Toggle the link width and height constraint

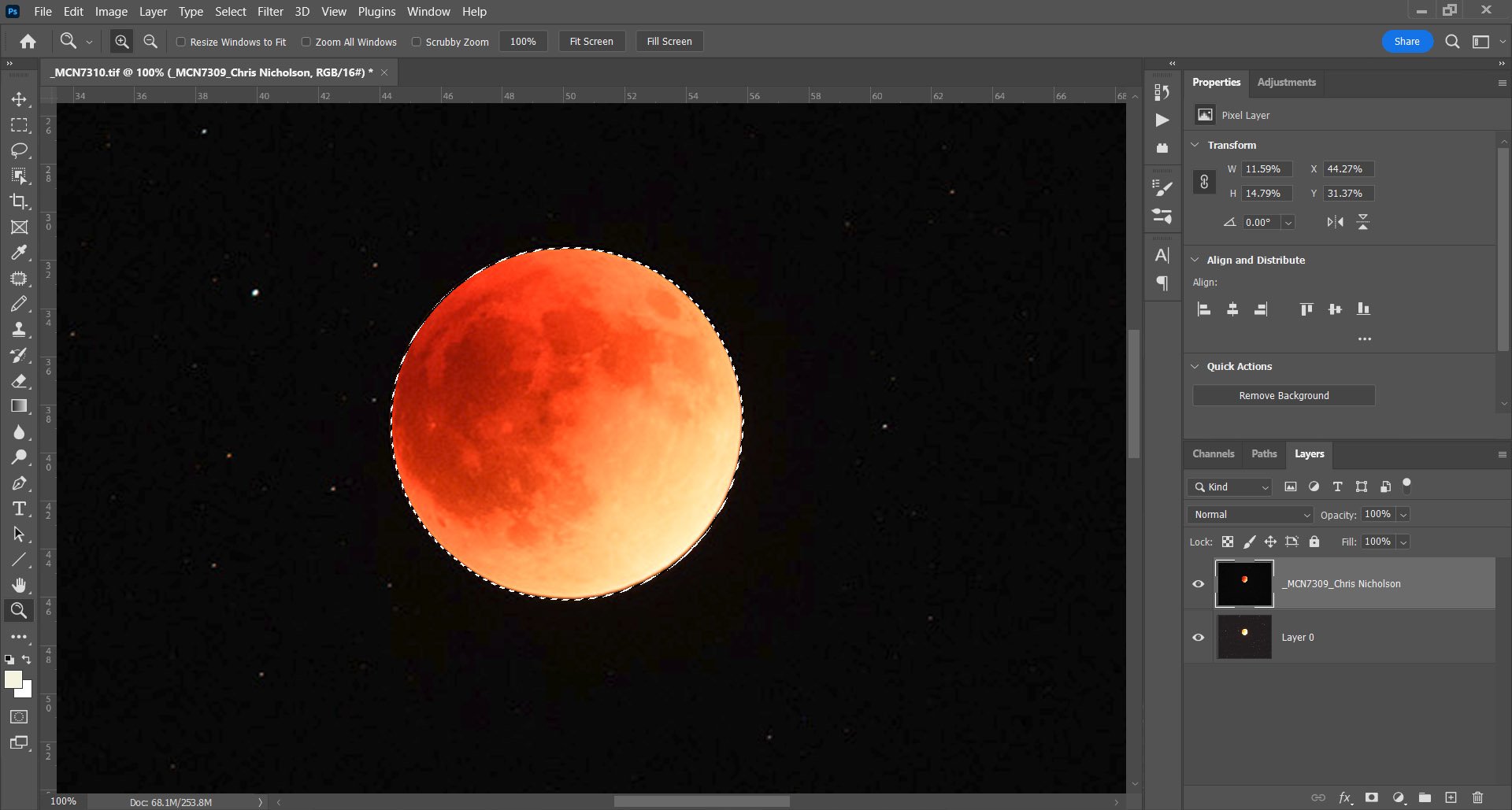(x=1204, y=182)
